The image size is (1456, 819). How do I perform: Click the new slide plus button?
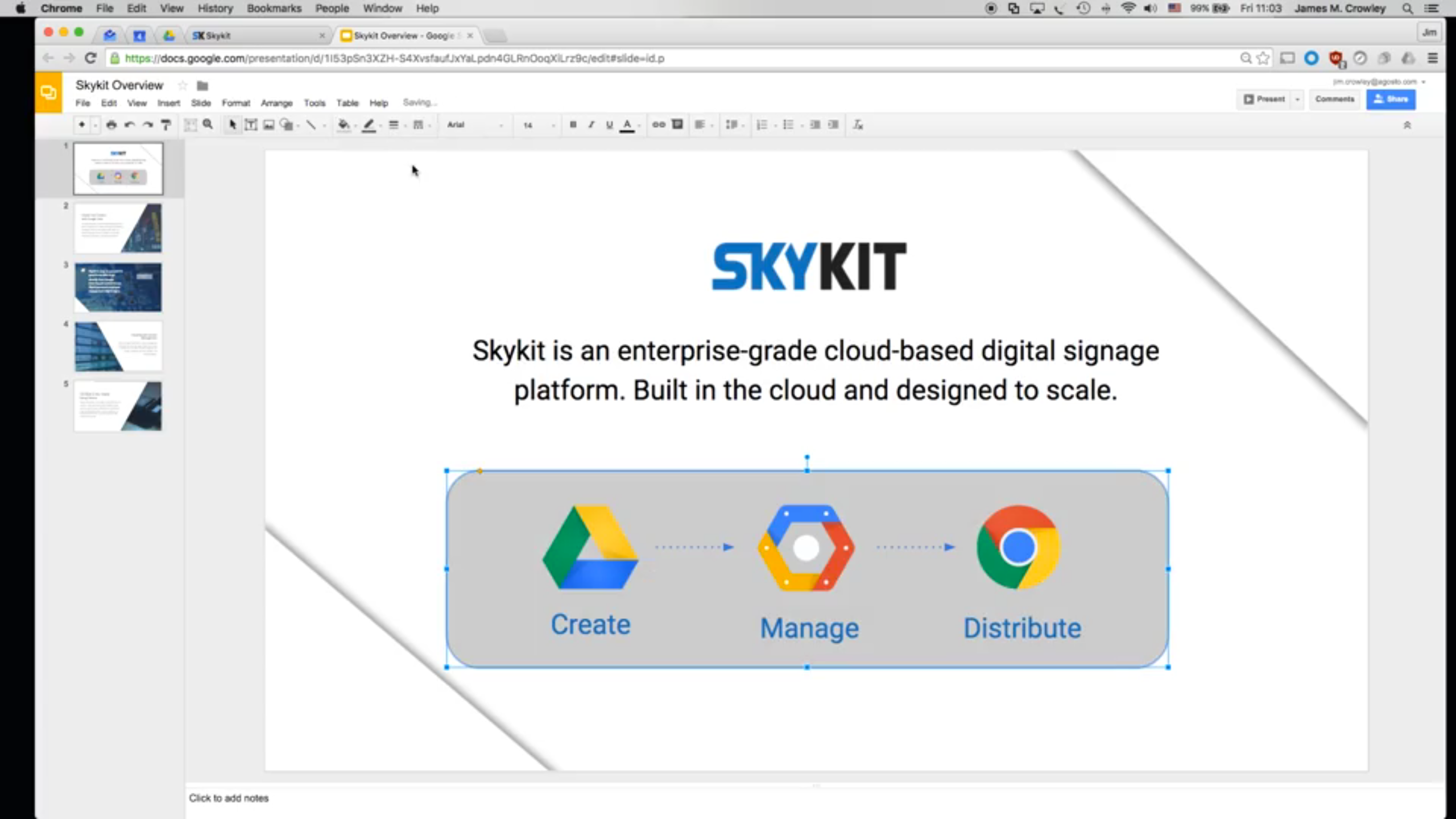81,125
